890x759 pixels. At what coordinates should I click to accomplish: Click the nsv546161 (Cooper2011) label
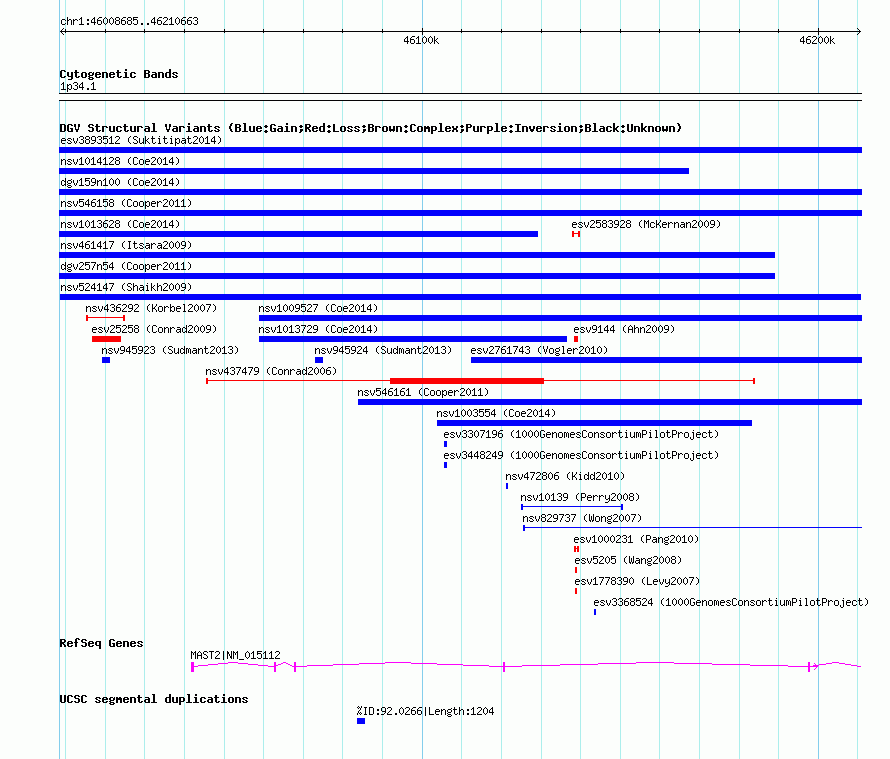423,392
